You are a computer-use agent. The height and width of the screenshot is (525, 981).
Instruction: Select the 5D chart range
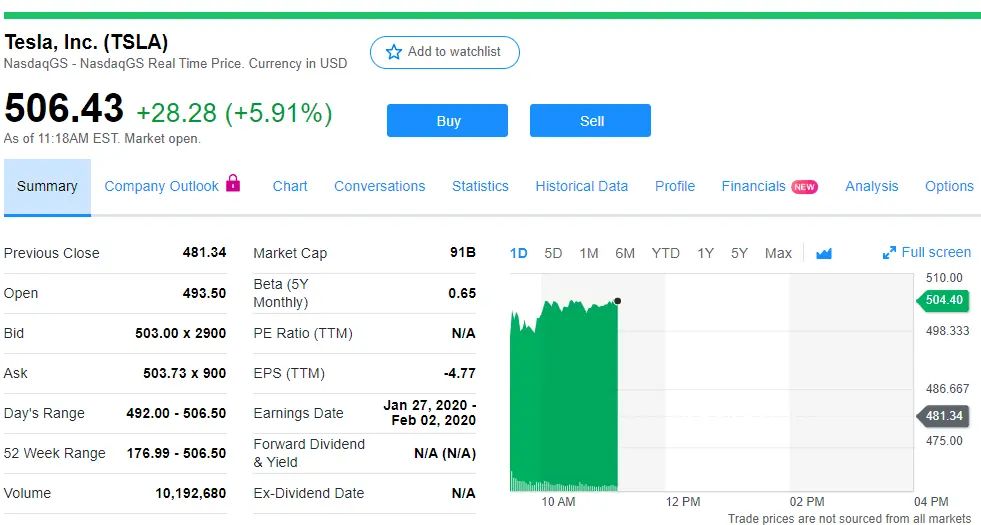pyautogui.click(x=553, y=253)
